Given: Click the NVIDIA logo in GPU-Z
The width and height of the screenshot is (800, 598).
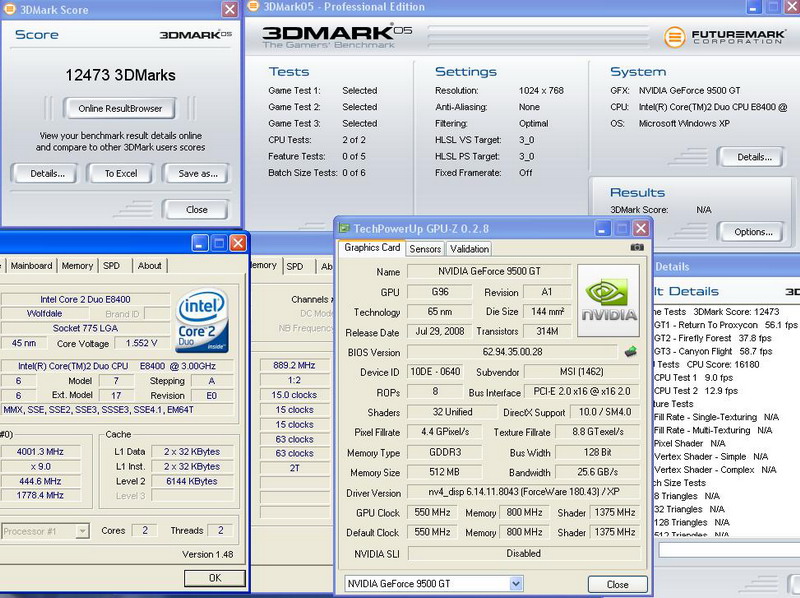Looking at the screenshot, I should tap(609, 301).
